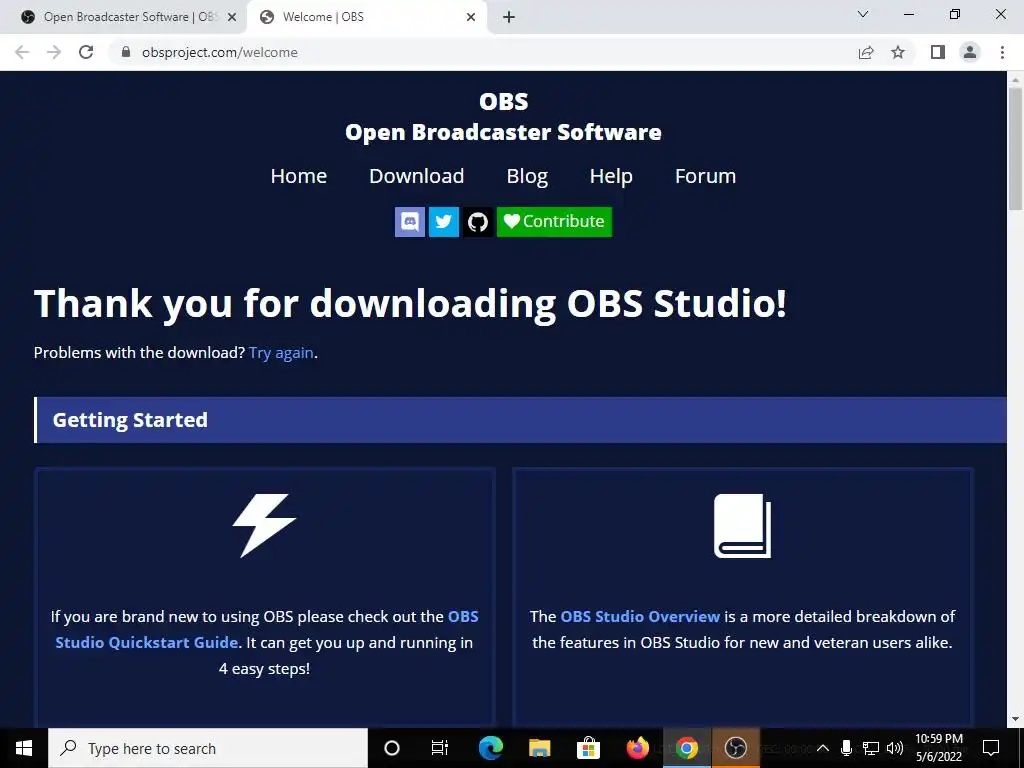Click the scrollbar down arrow

click(1015, 719)
